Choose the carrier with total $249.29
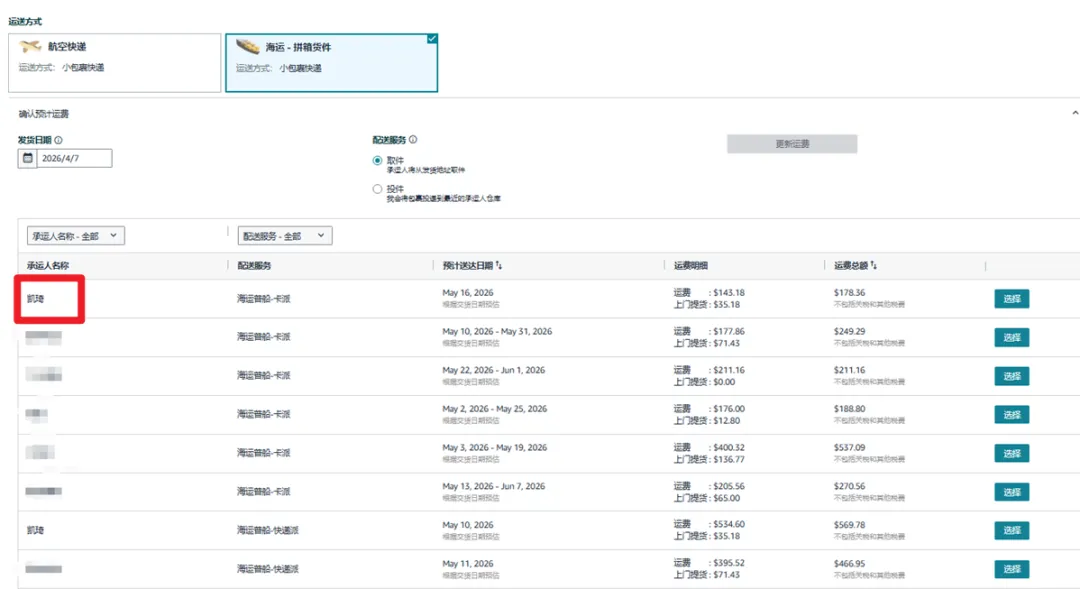The height and width of the screenshot is (589, 1080). tap(1012, 337)
